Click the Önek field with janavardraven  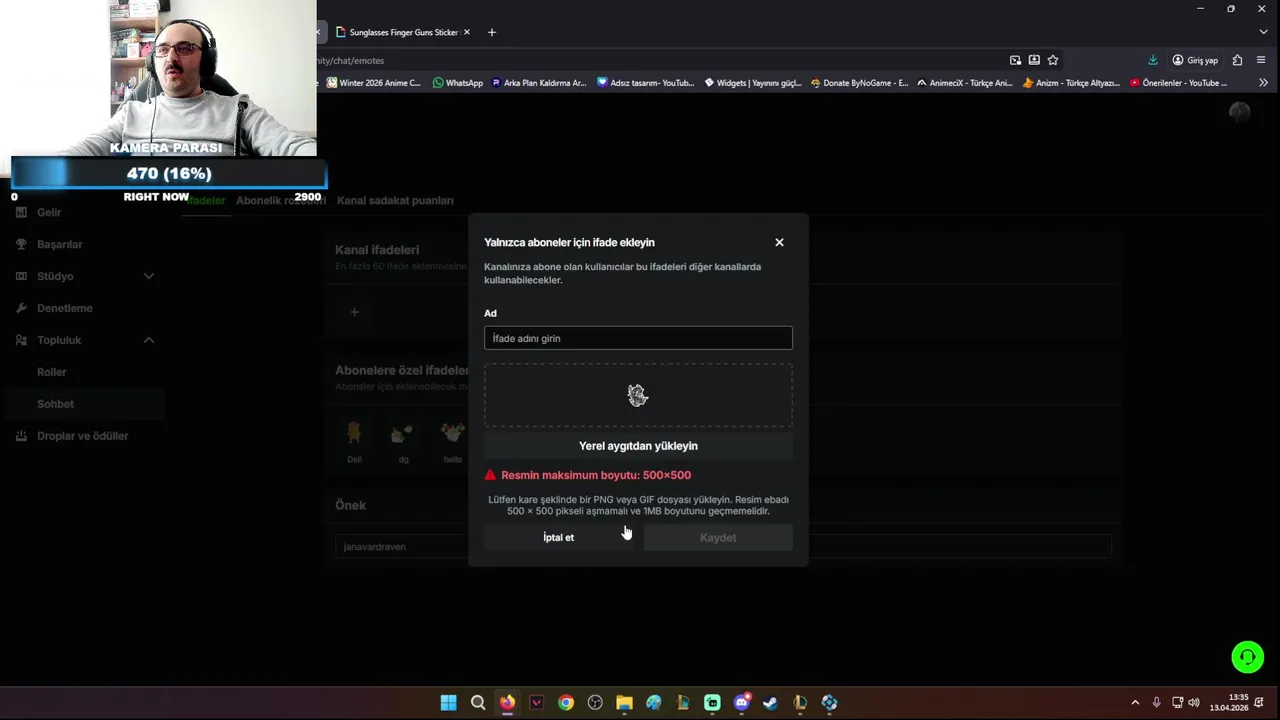click(722, 546)
